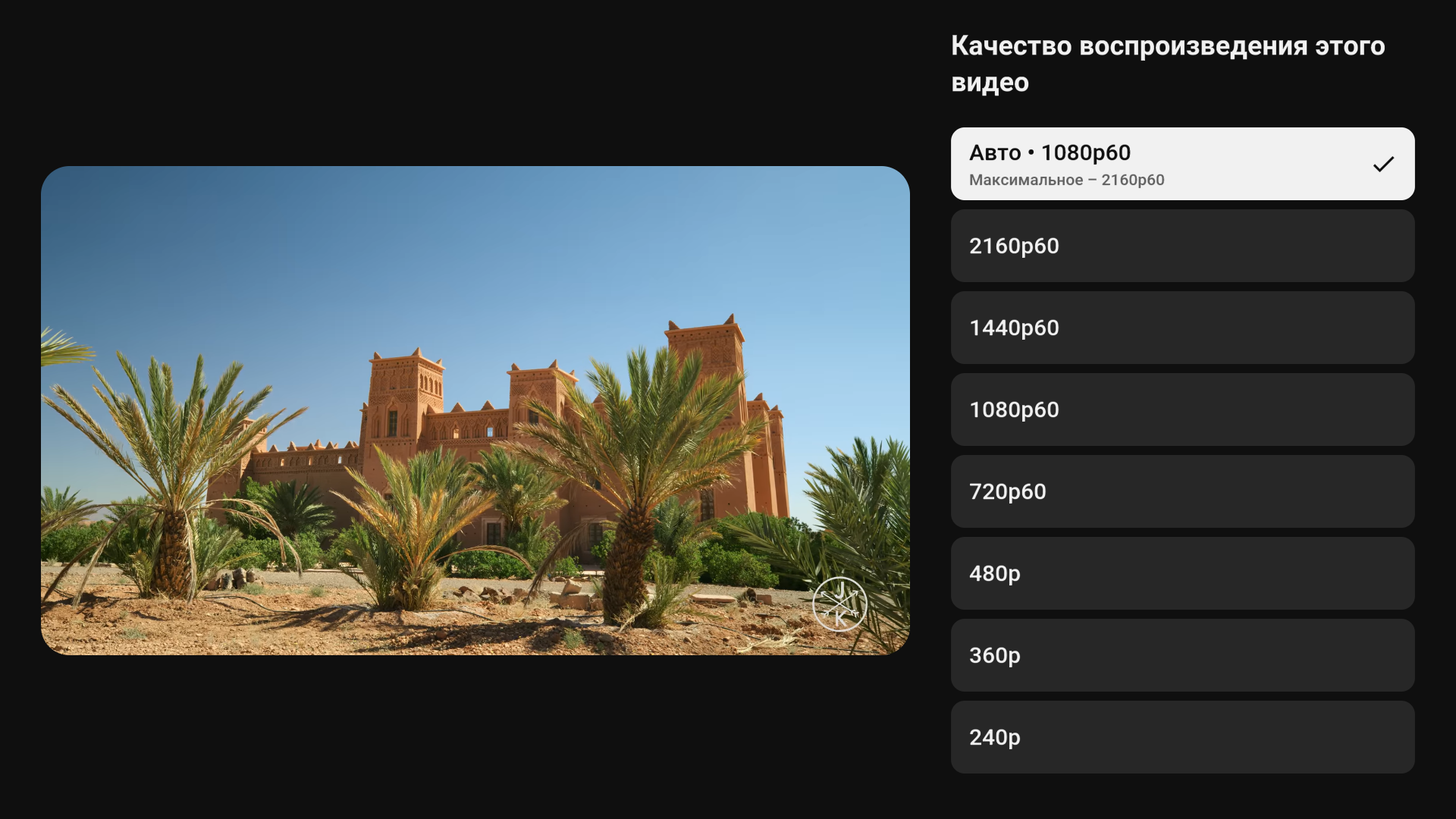Screen dimensions: 1456x819
Task: Click the Максимальное – 2160p60 subtitle text
Action: click(1066, 180)
